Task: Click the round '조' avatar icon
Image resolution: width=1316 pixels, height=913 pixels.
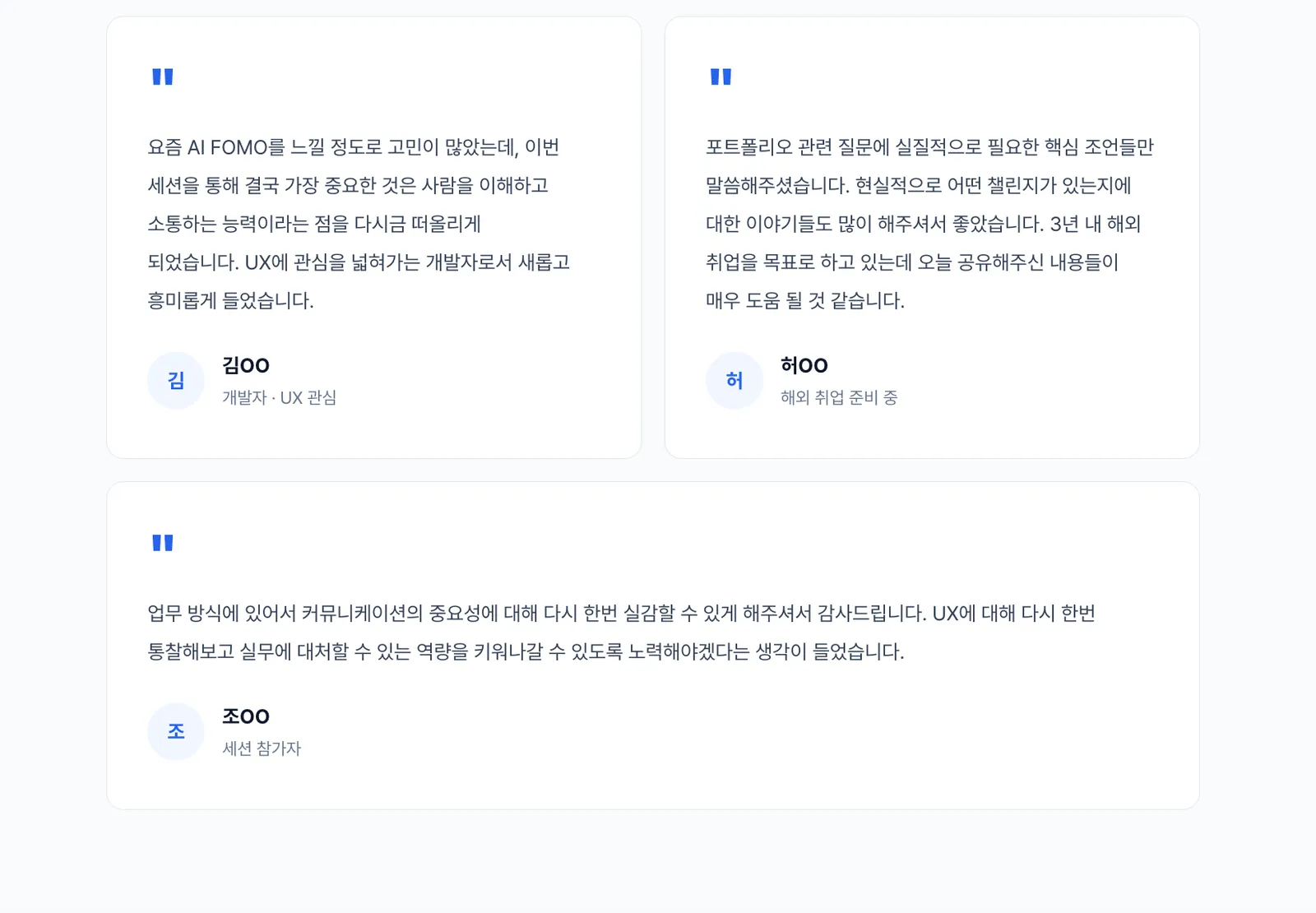Action: point(176,731)
